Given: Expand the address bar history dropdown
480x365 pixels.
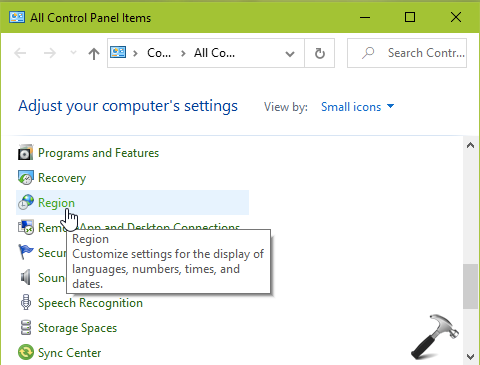Looking at the screenshot, I should [x=290, y=53].
